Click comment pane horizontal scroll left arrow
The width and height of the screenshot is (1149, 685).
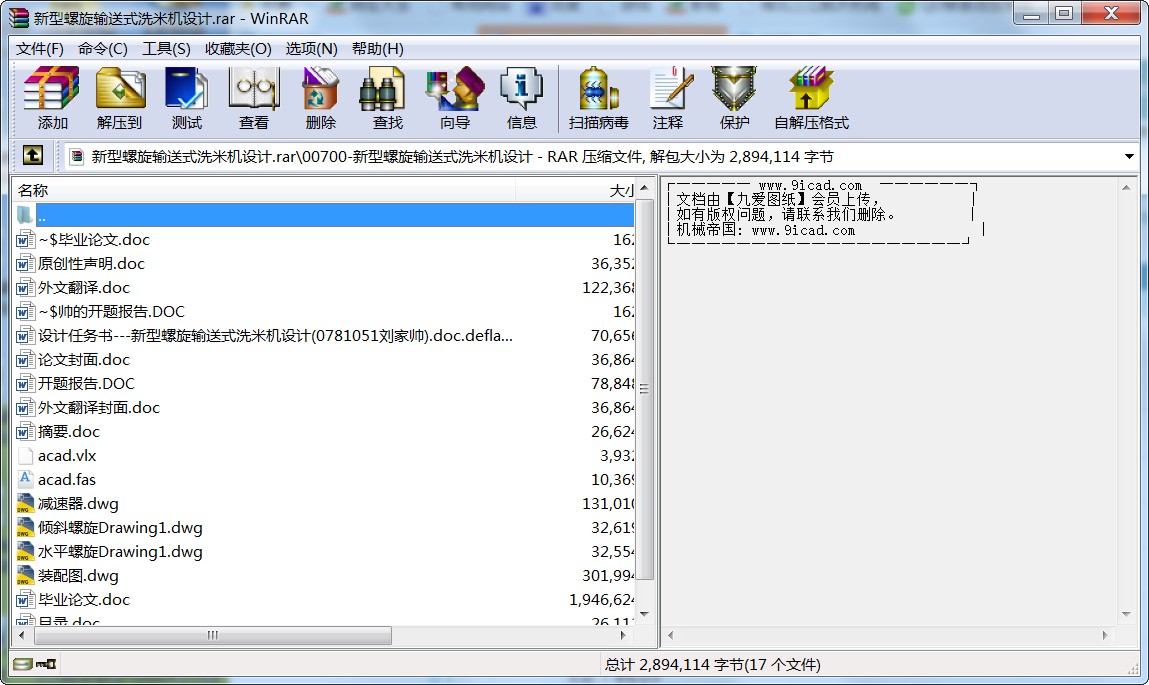(670, 635)
